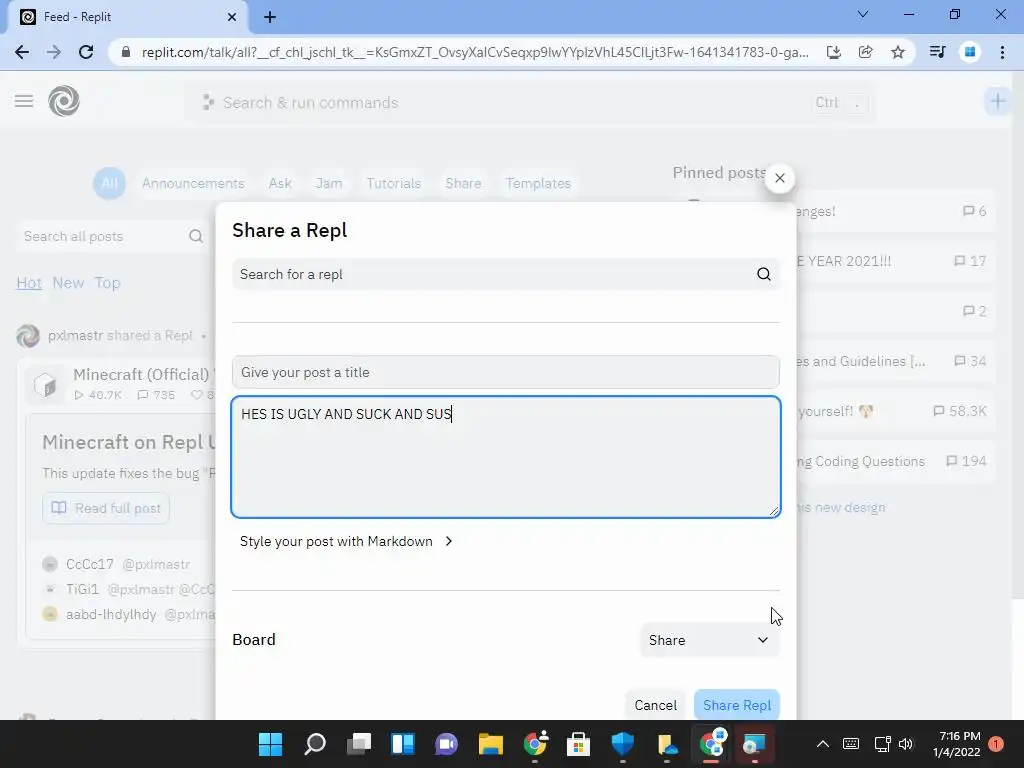The width and height of the screenshot is (1024, 768).
Task: Open a new browser tab
Action: point(270,17)
